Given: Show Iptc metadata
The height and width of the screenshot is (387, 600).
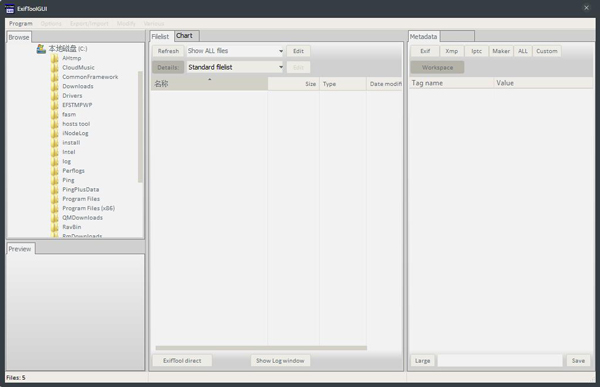Looking at the screenshot, I should point(476,51).
